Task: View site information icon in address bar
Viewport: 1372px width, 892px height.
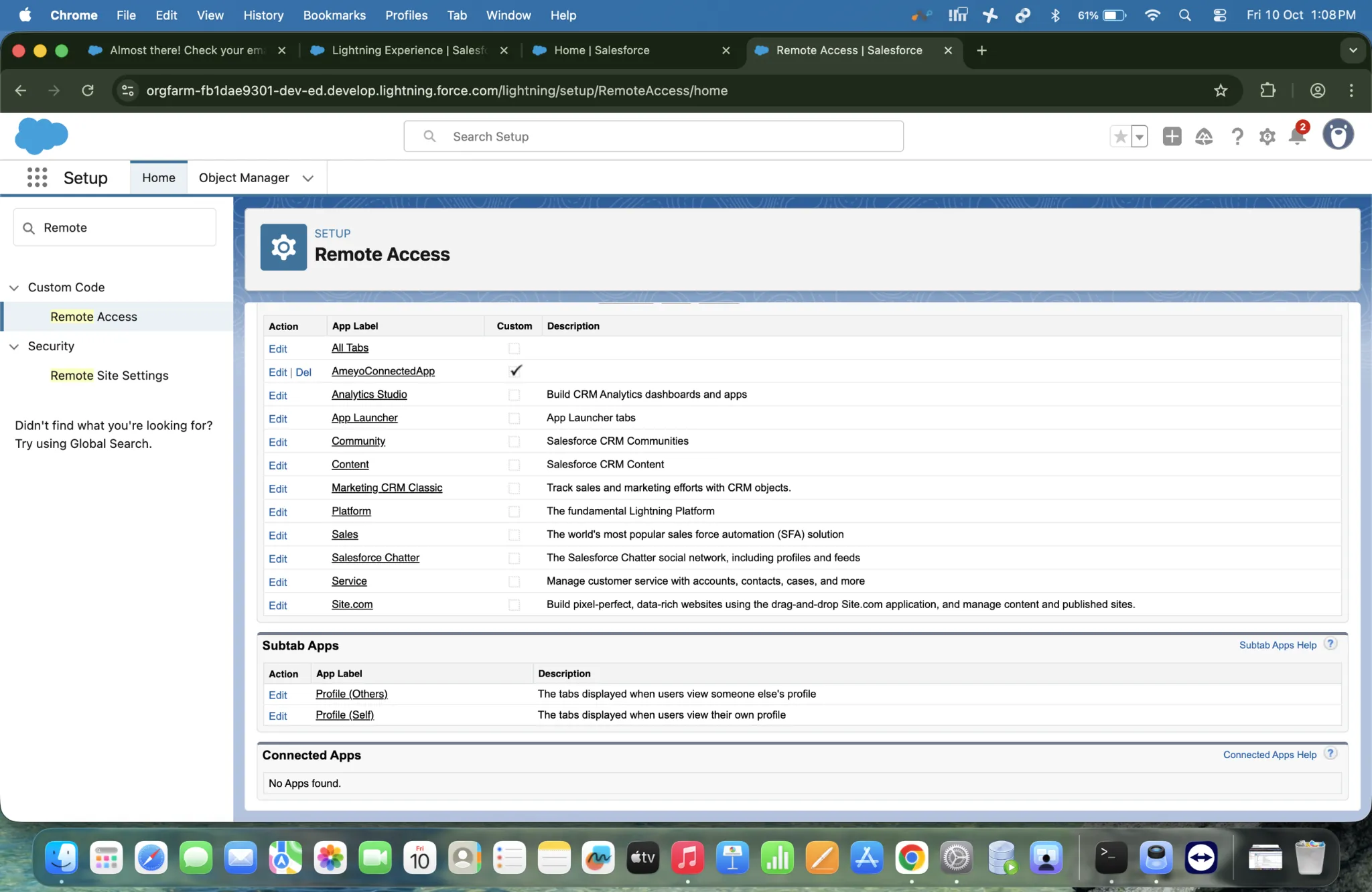Action: [127, 90]
